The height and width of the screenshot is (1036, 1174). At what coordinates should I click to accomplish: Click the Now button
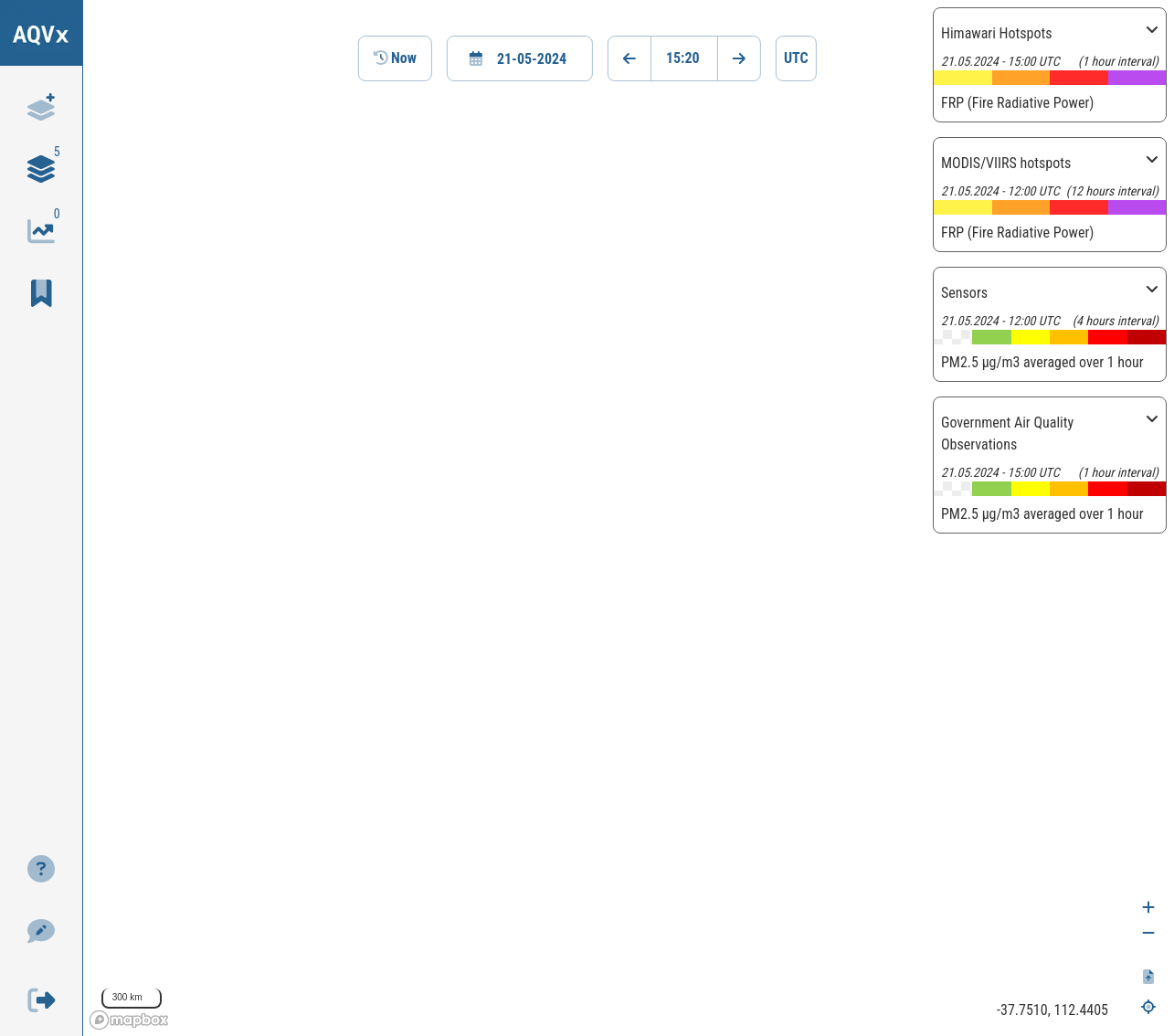tap(395, 58)
